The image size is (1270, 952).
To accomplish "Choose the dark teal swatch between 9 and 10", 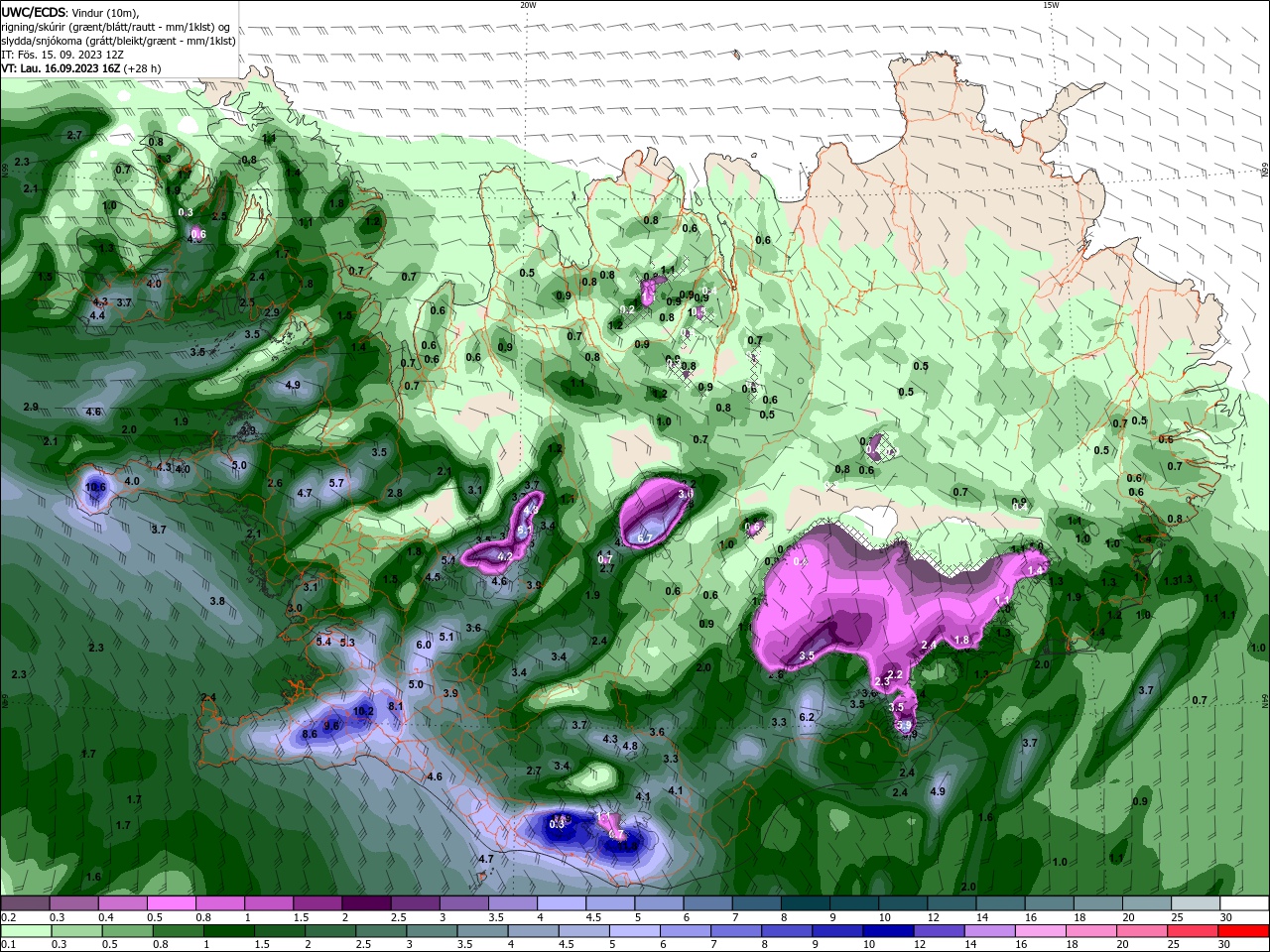I will (855, 903).
